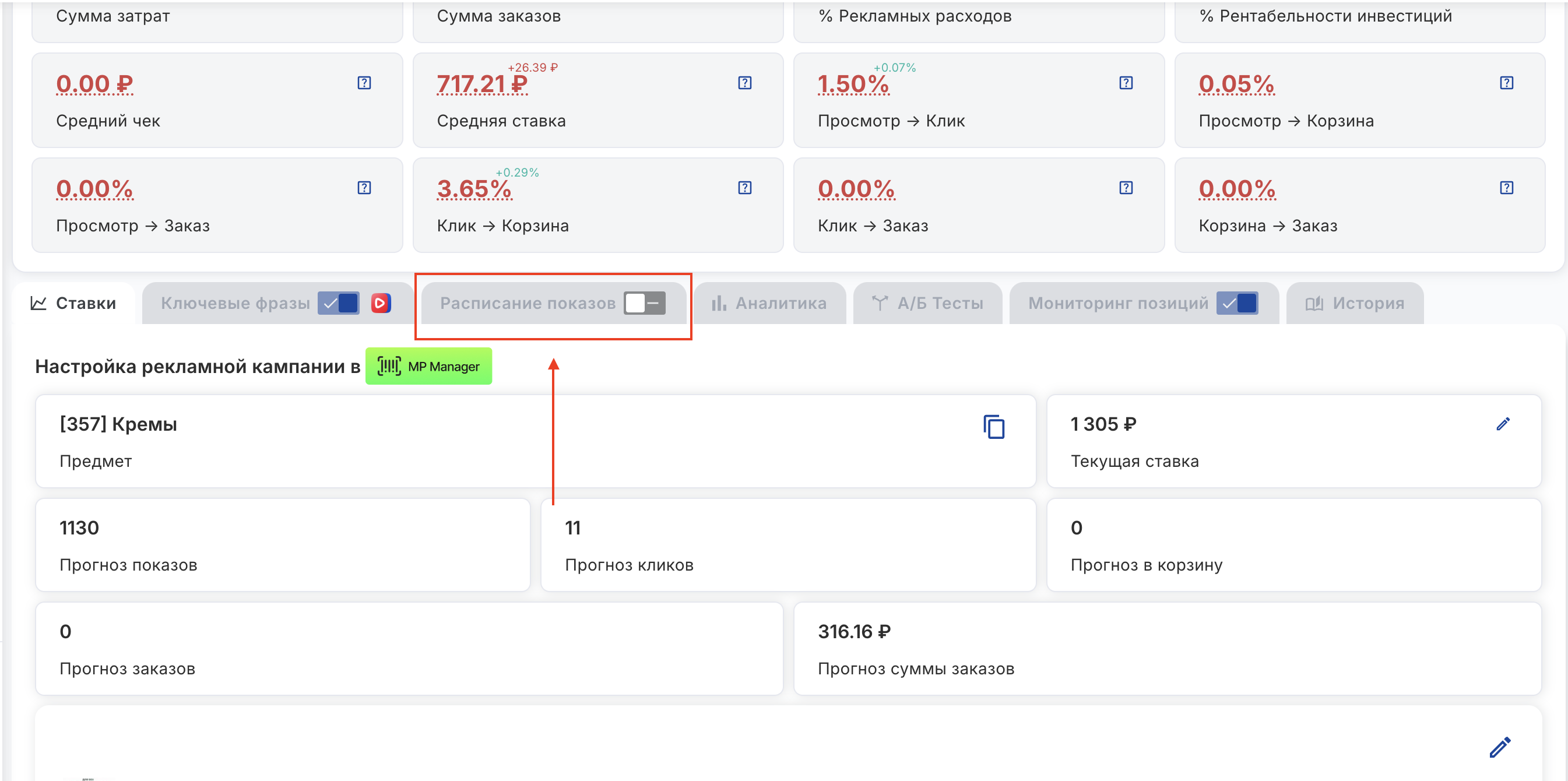Click the 3.65% Клик → Корзина value
Viewport: 1568px width, 781px height.
coord(474,189)
